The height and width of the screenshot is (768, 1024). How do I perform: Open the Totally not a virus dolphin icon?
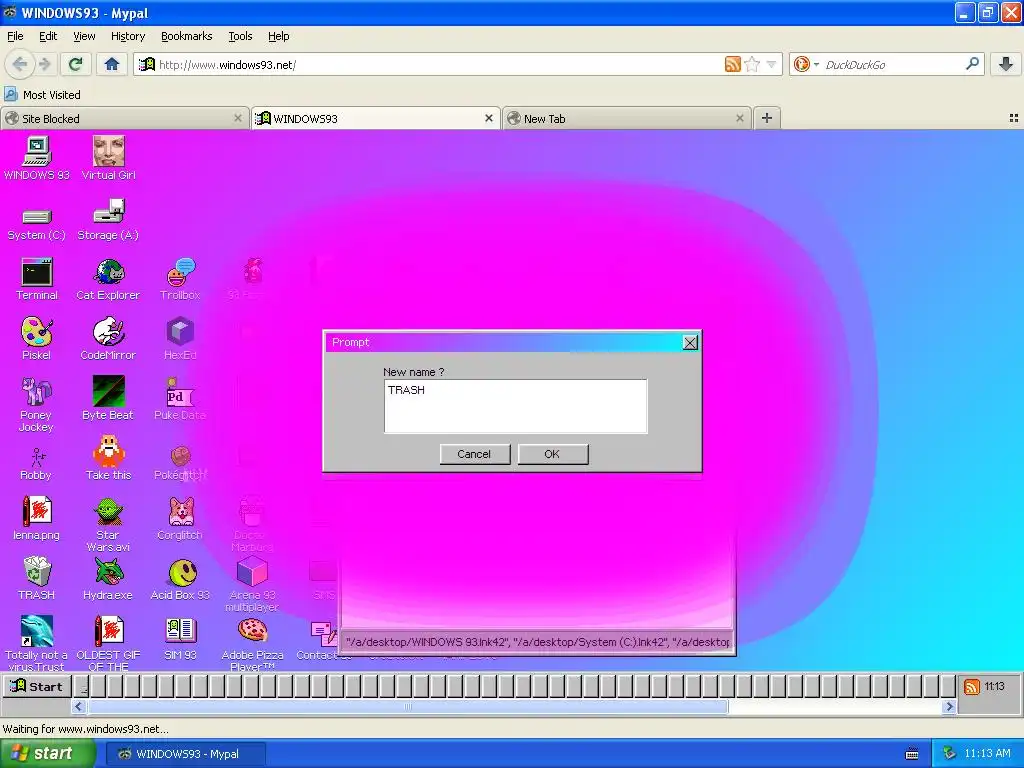pos(37,643)
